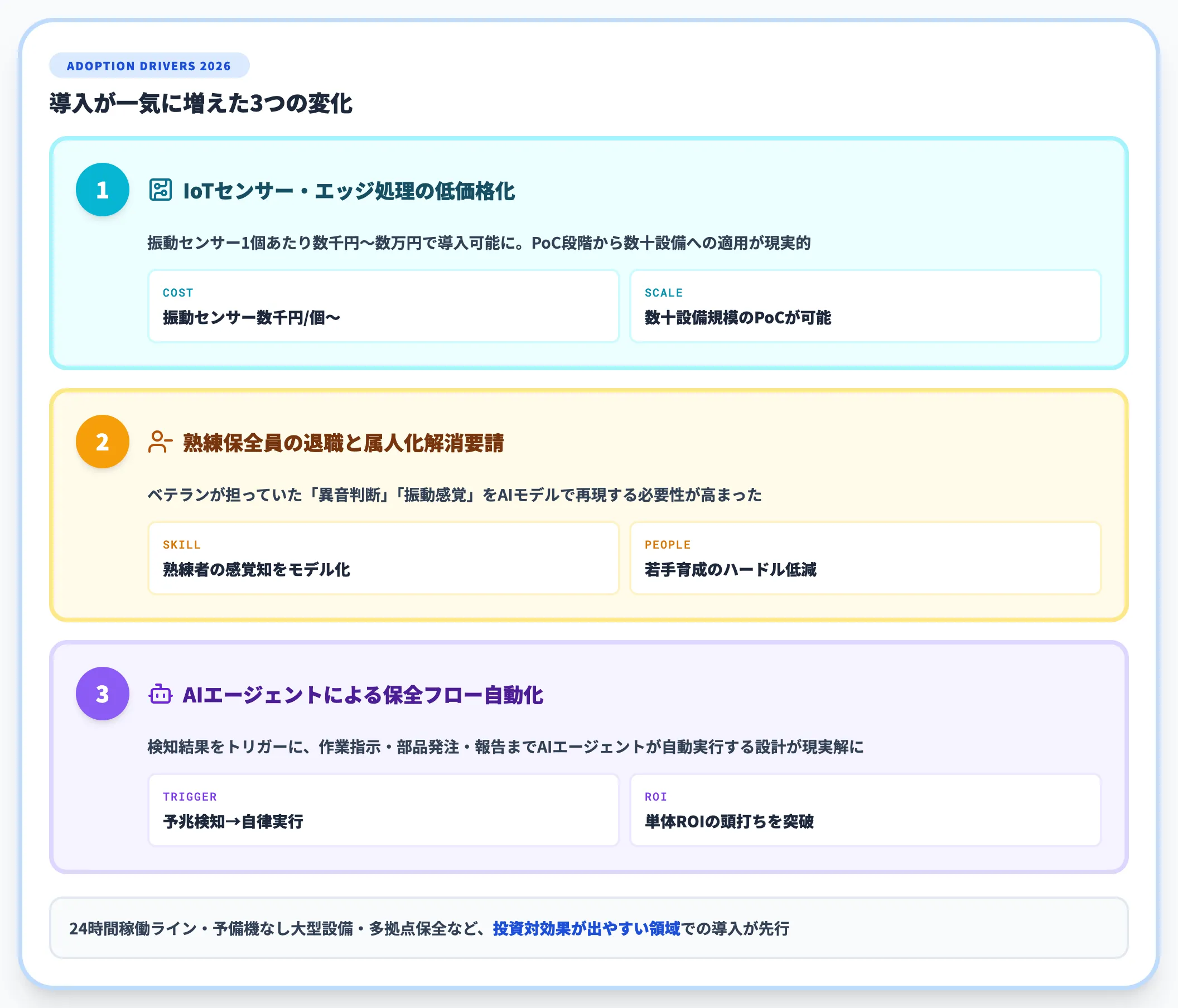The image size is (1178, 1008).
Task: Click the ADOPTION DRIVERS 2026 badge
Action: tap(149, 65)
